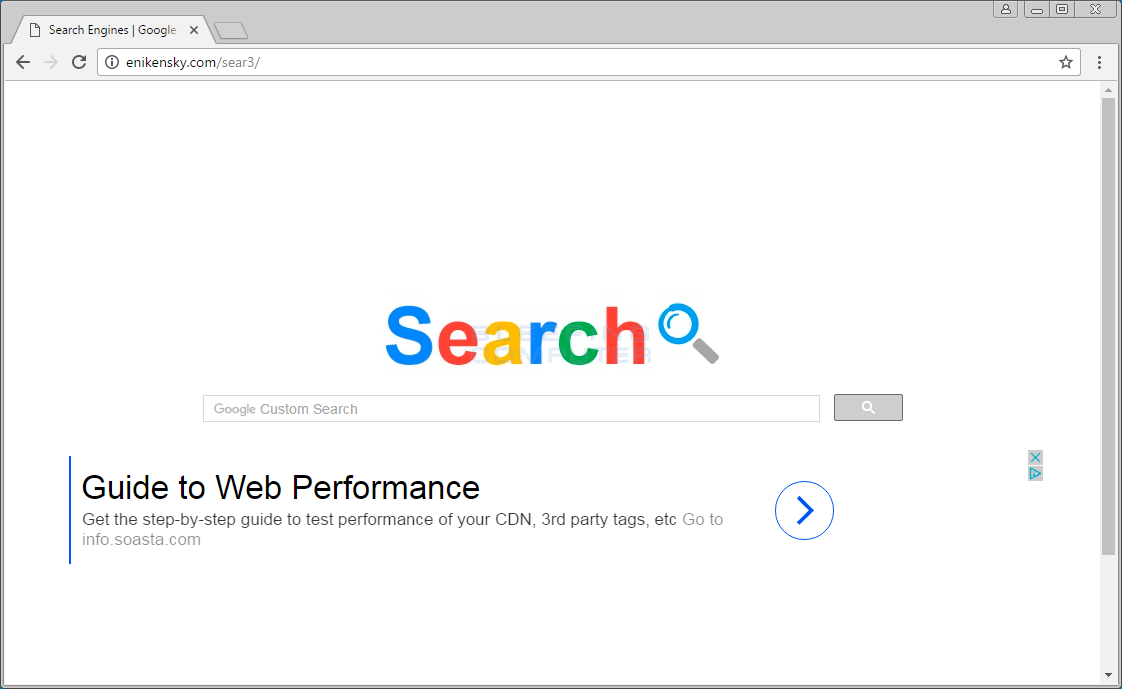View site information icon in address bar
Viewport: 1122px width, 689px height.
112,62
